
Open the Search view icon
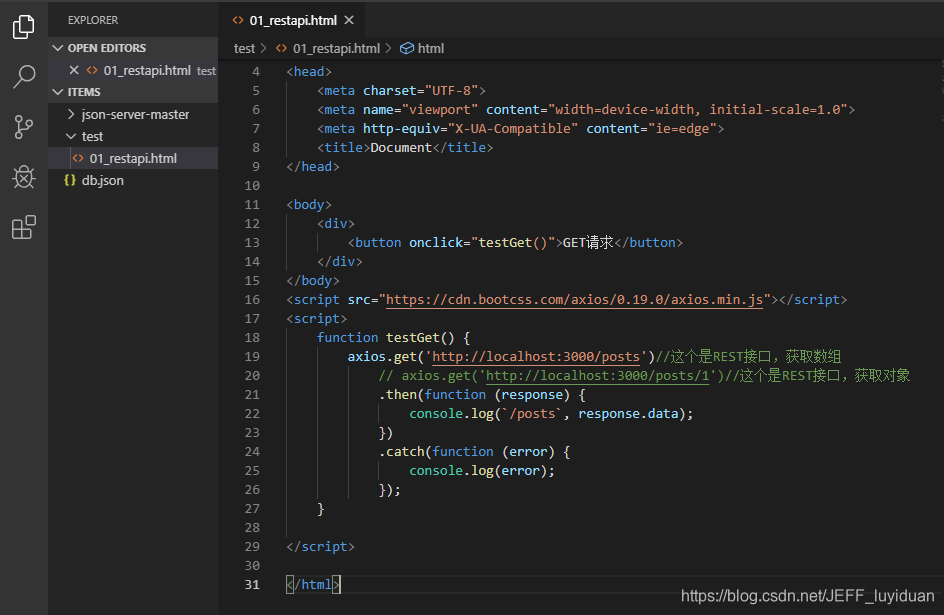click(x=23, y=76)
